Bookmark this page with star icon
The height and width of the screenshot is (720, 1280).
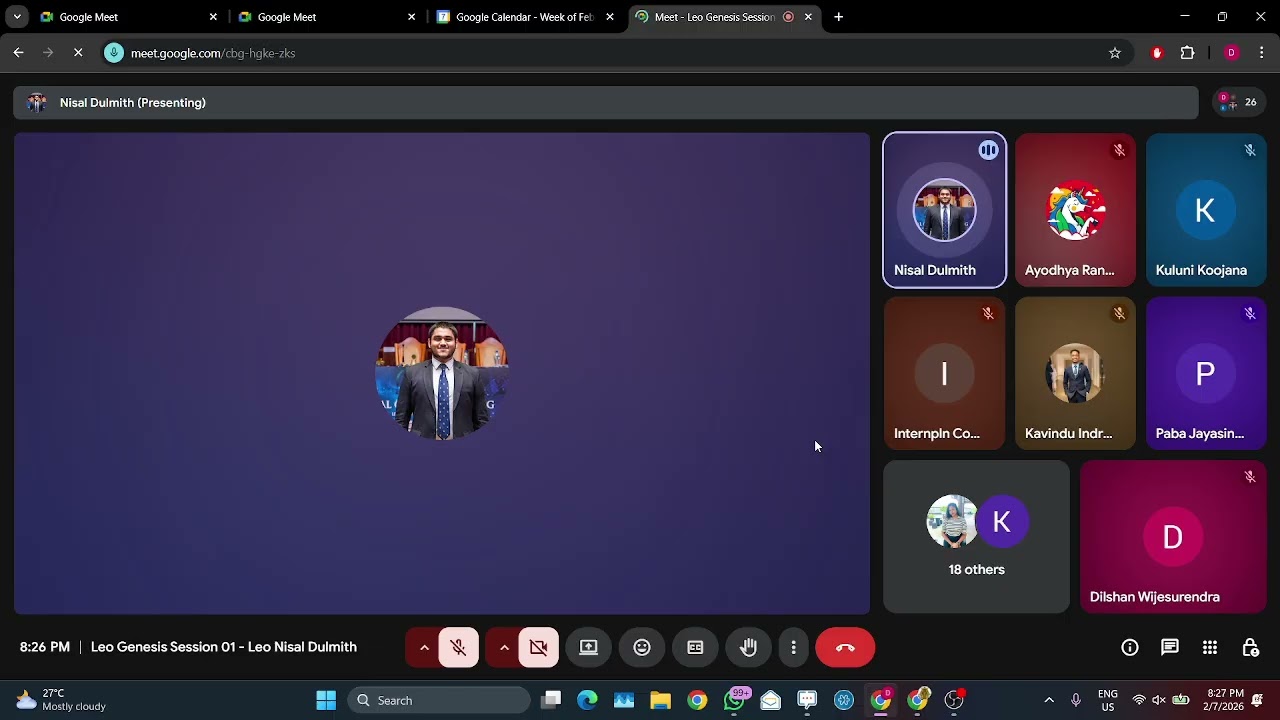(1115, 53)
